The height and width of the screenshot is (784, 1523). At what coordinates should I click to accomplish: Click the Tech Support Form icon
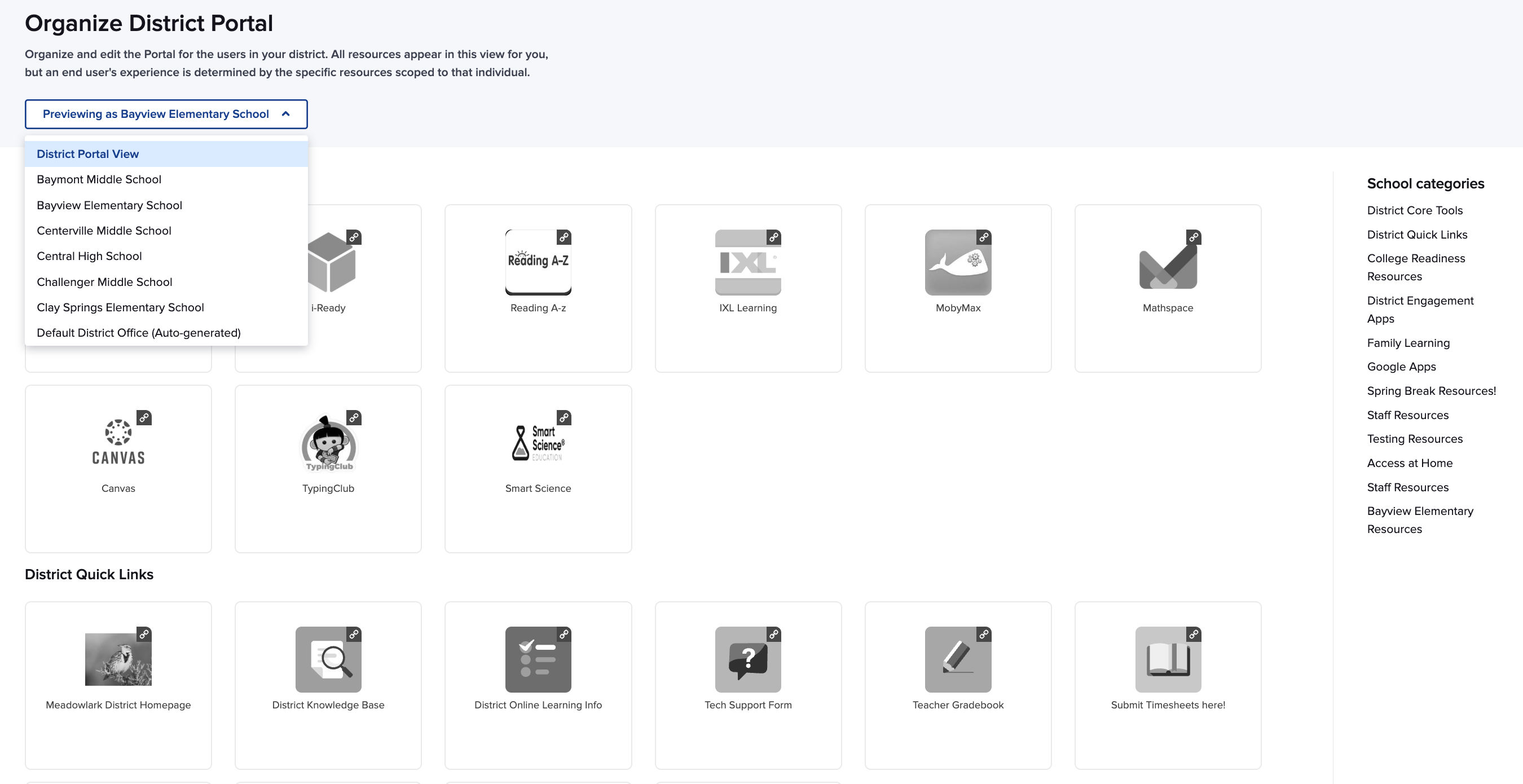pos(747,659)
